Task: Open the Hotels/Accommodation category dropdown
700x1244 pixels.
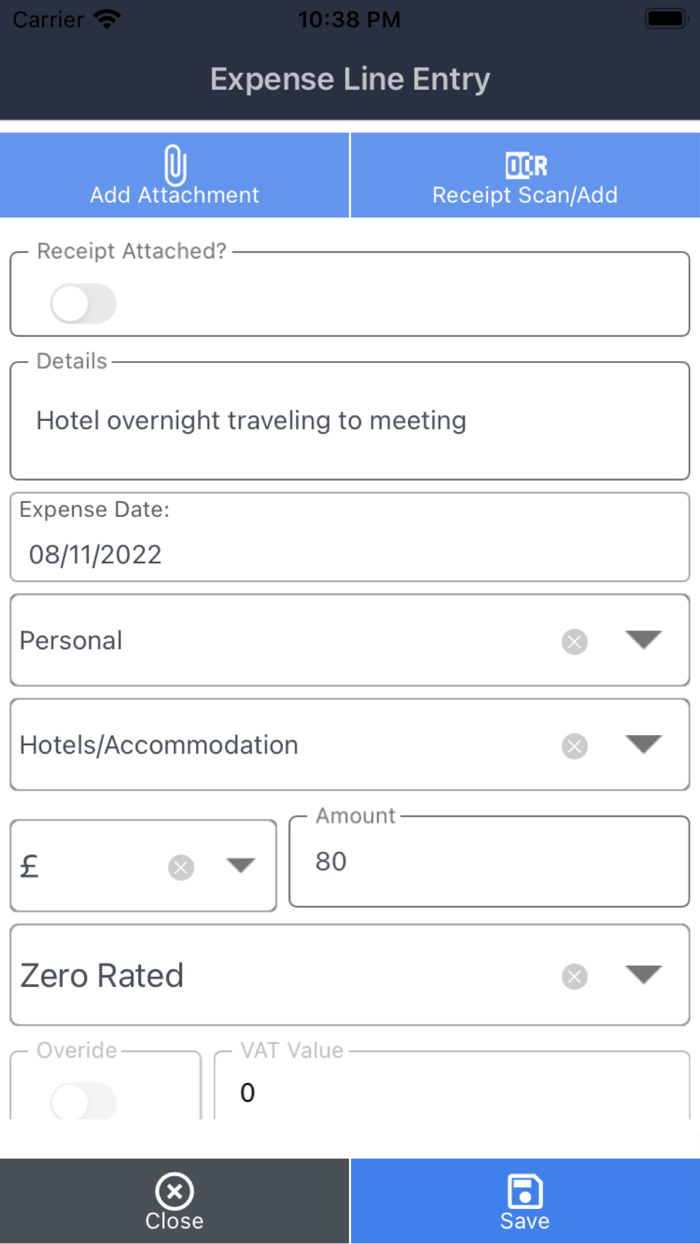Action: 643,745
